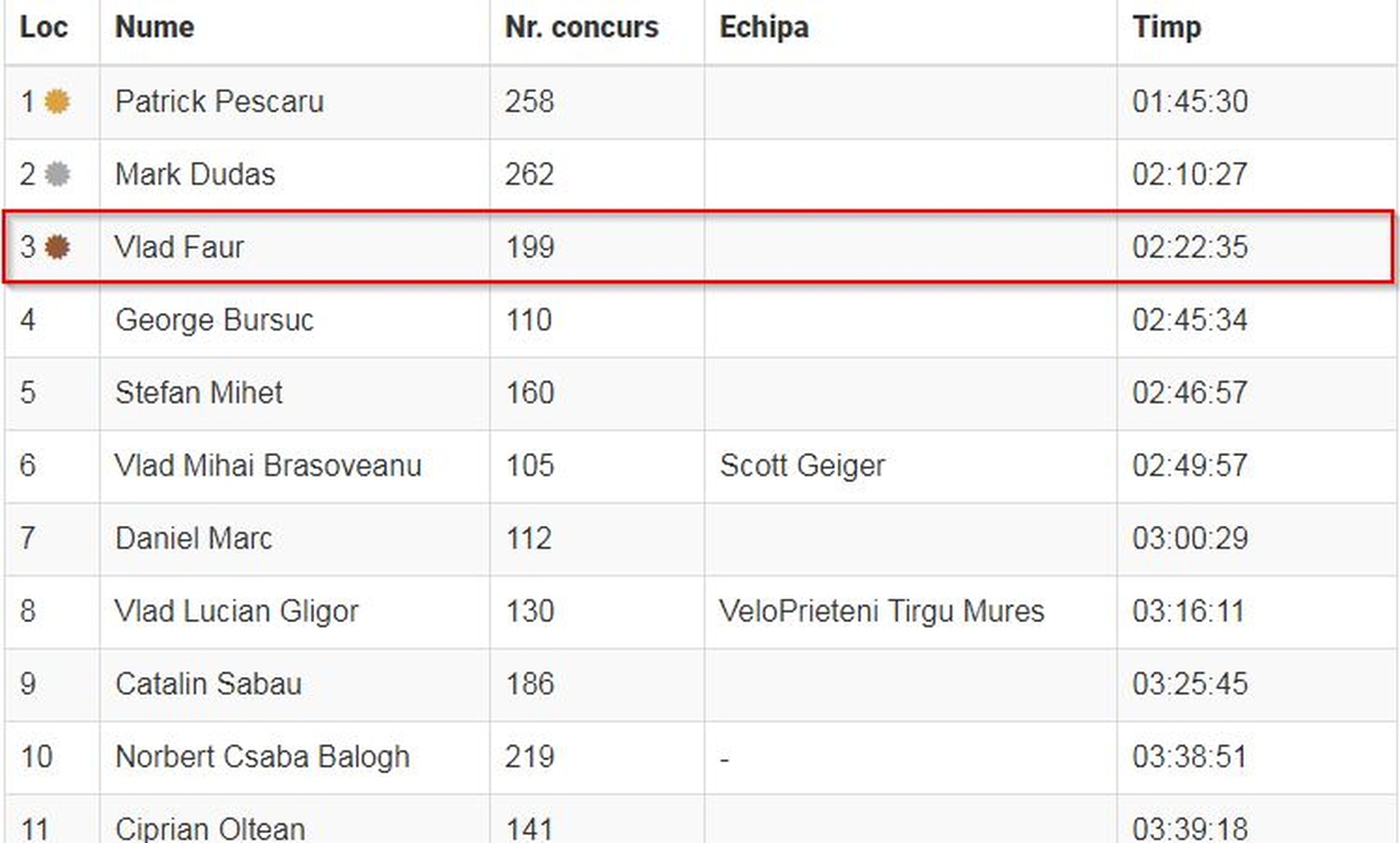Select the name Norbert Csaba Balogh
Screen dimensions: 1400x843
262,757
